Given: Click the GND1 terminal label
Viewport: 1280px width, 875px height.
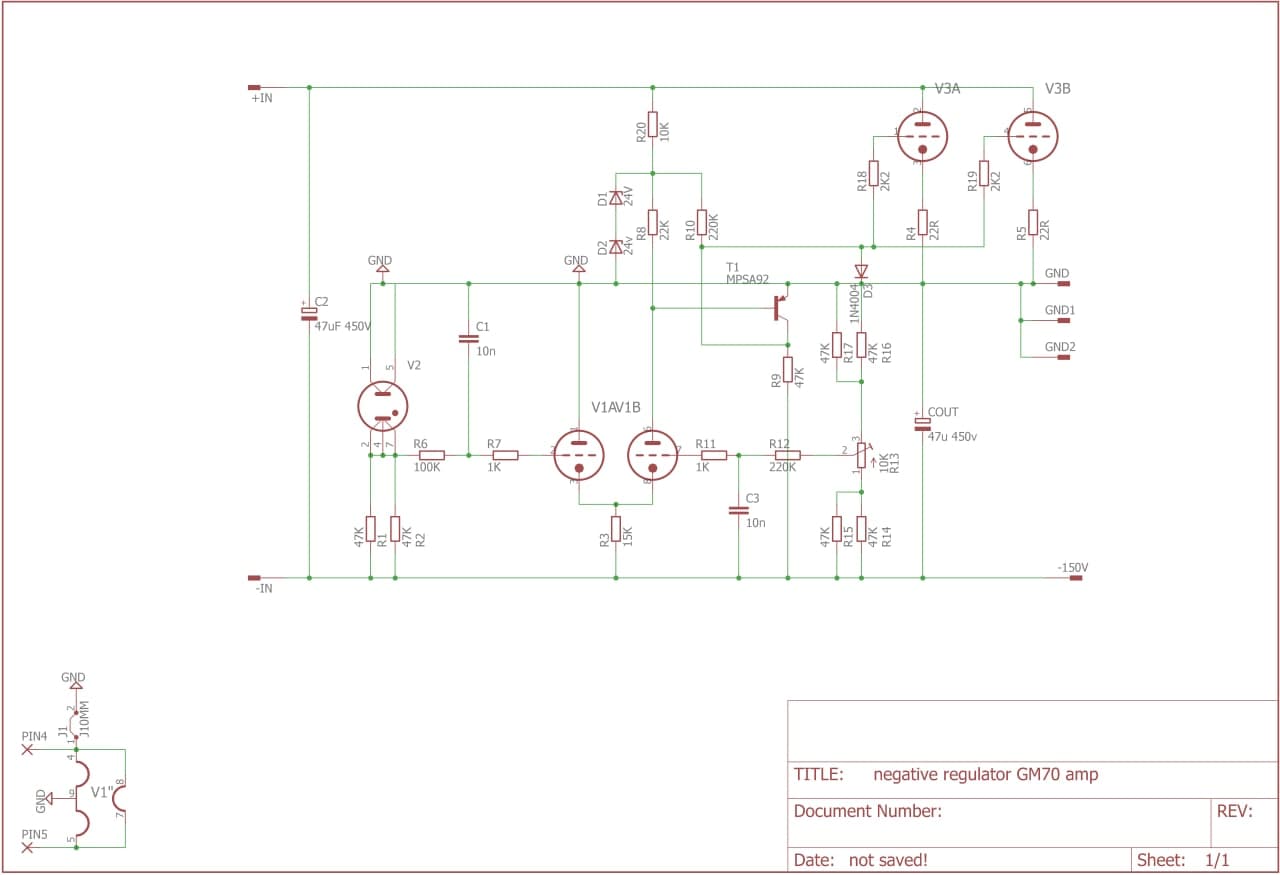Looking at the screenshot, I should tap(1060, 310).
